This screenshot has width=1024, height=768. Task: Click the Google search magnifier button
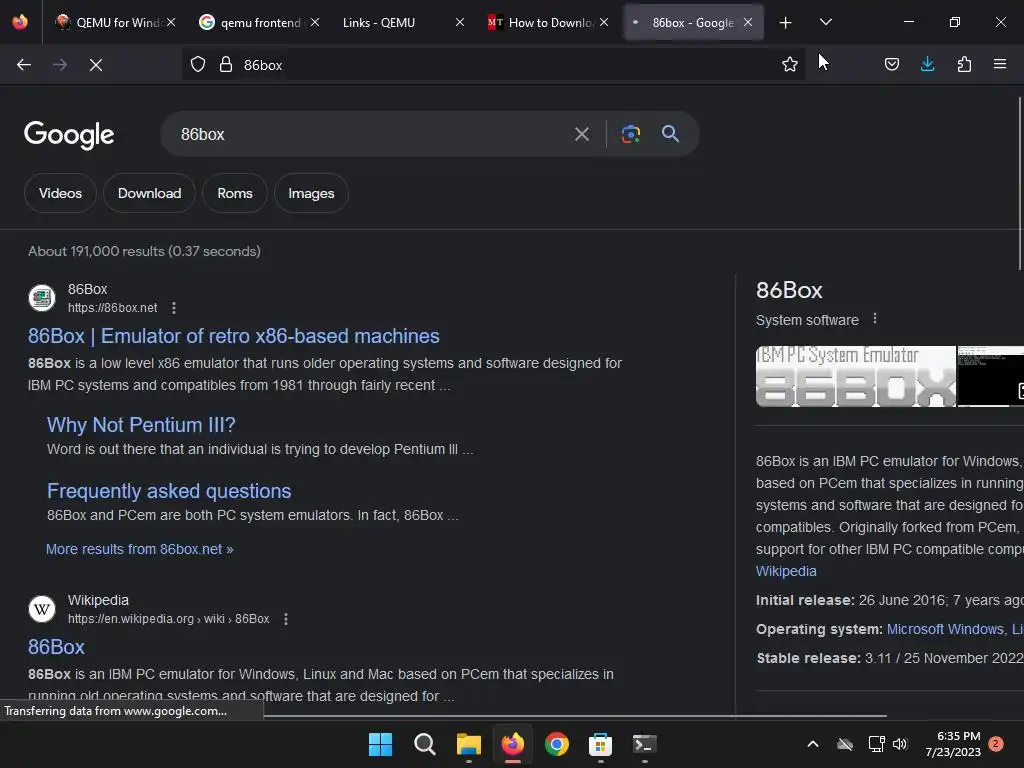670,134
